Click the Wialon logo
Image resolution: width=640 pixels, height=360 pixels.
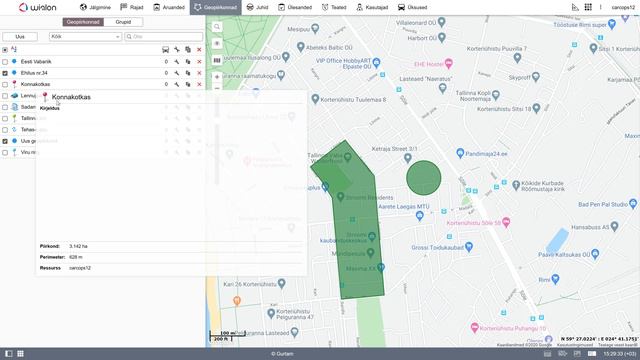37,7
